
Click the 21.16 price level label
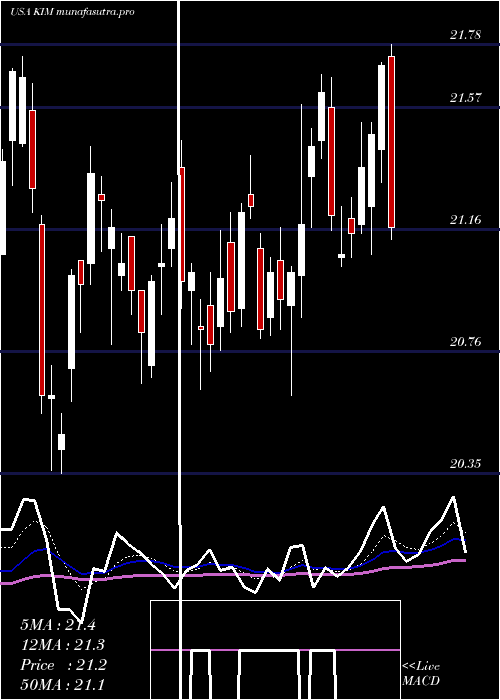466,219
